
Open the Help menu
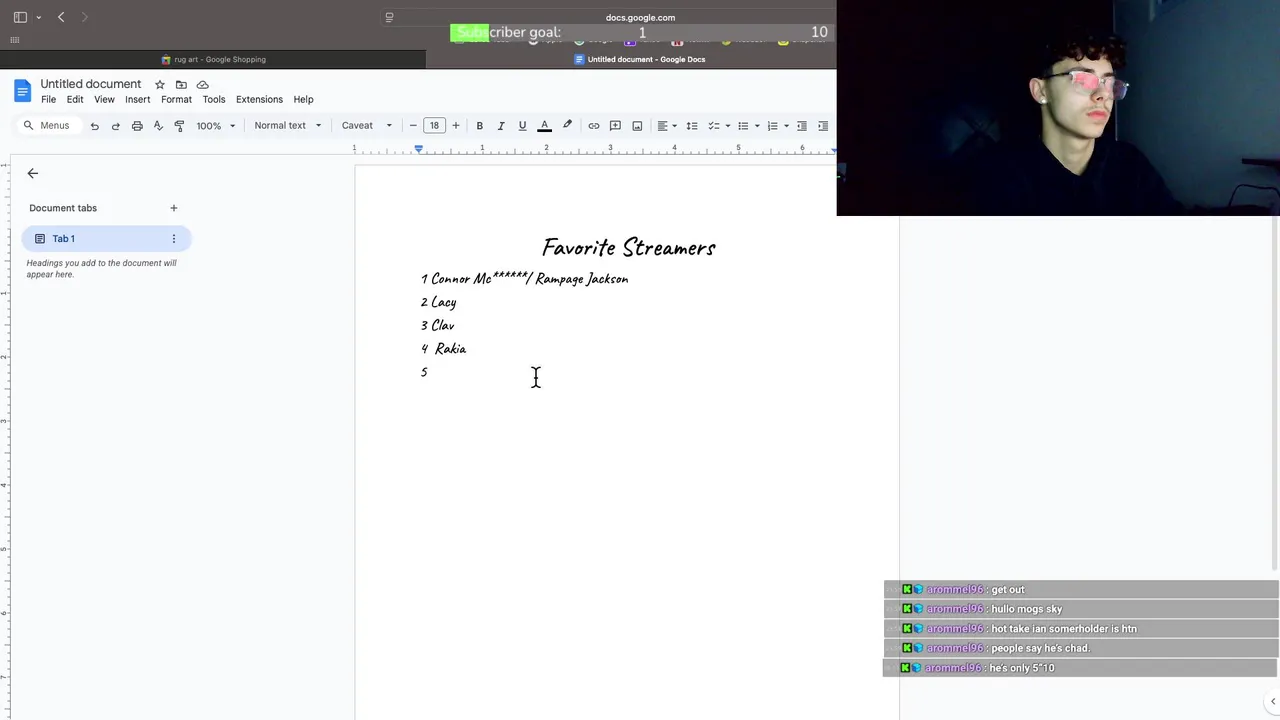click(303, 100)
